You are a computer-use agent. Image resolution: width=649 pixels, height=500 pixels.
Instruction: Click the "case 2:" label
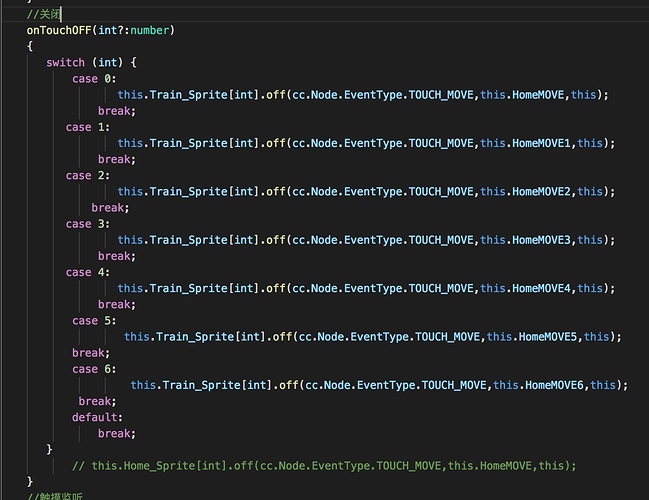click(87, 175)
